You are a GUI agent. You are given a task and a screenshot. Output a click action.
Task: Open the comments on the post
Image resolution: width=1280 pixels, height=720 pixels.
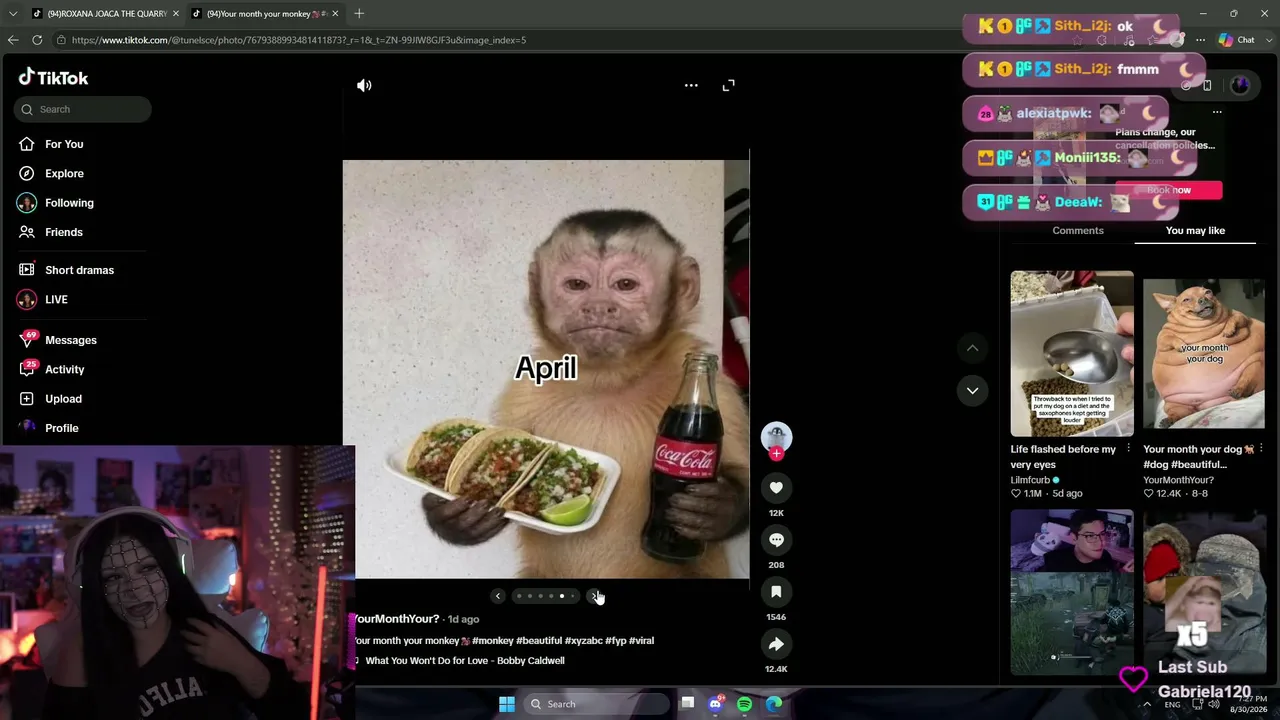click(776, 540)
